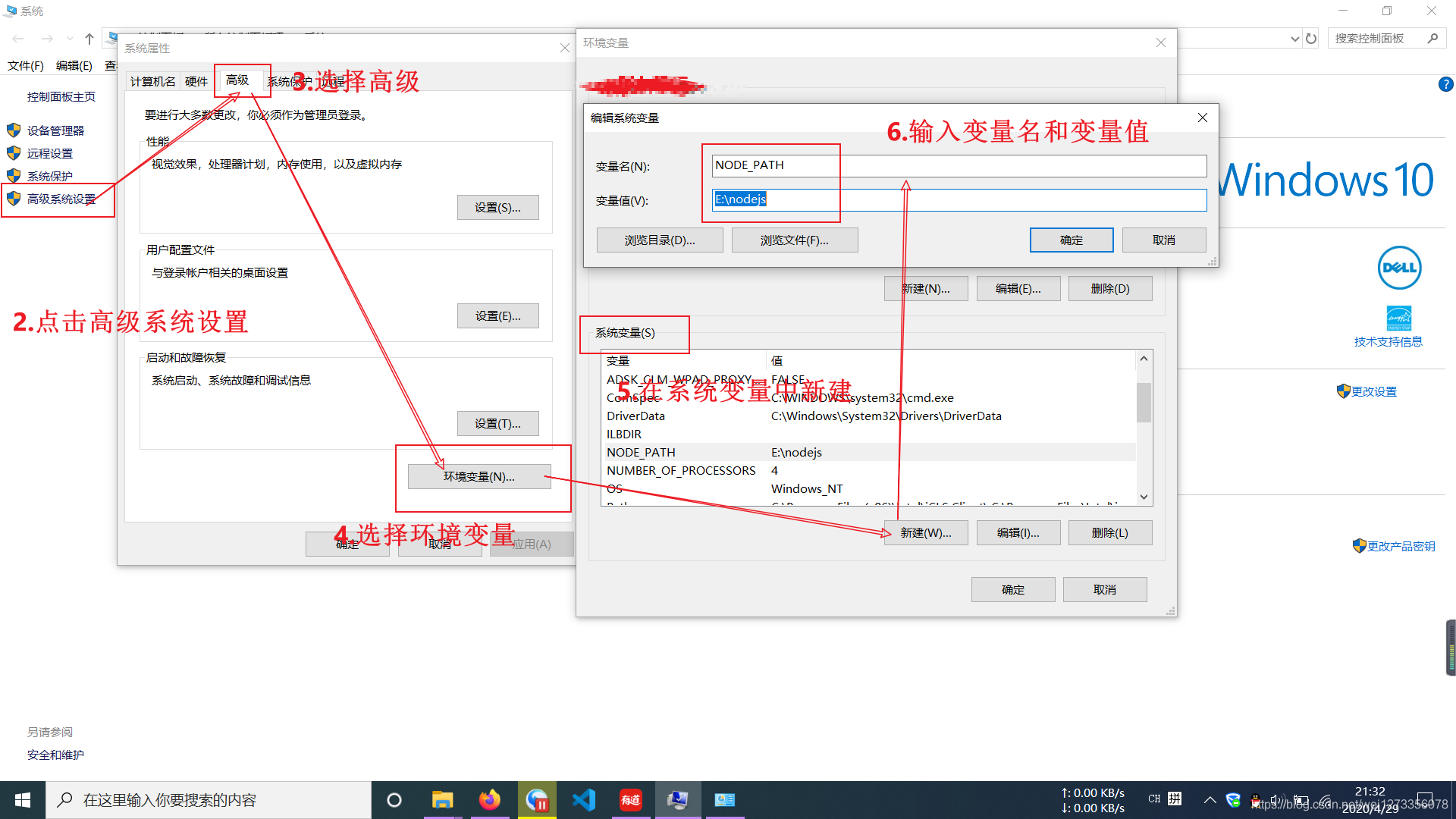Click into the 变量名(N) input field
The height and width of the screenshot is (819, 1456).
pyautogui.click(x=959, y=165)
